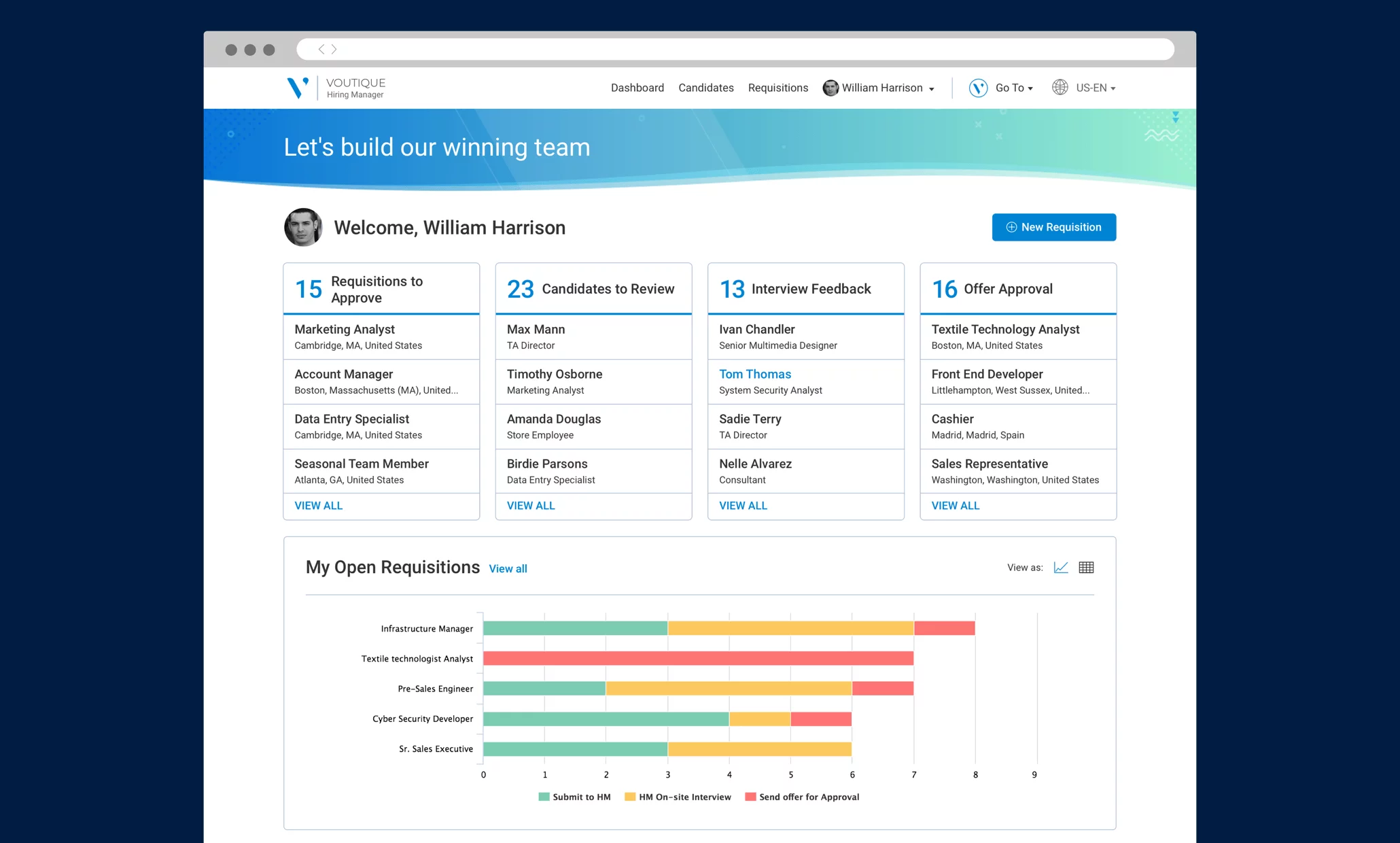Click the globe language icon in the header
1400x843 pixels.
click(x=1060, y=87)
